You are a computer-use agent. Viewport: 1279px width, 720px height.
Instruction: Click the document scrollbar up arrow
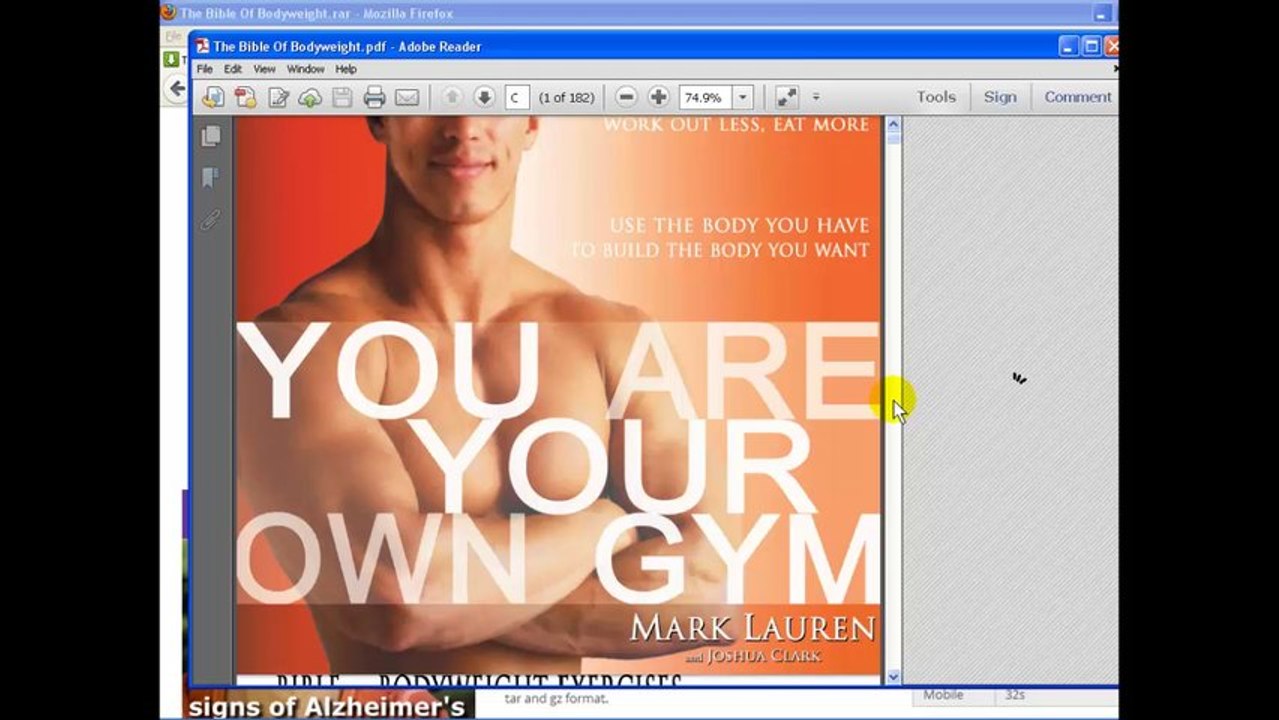tap(893, 126)
